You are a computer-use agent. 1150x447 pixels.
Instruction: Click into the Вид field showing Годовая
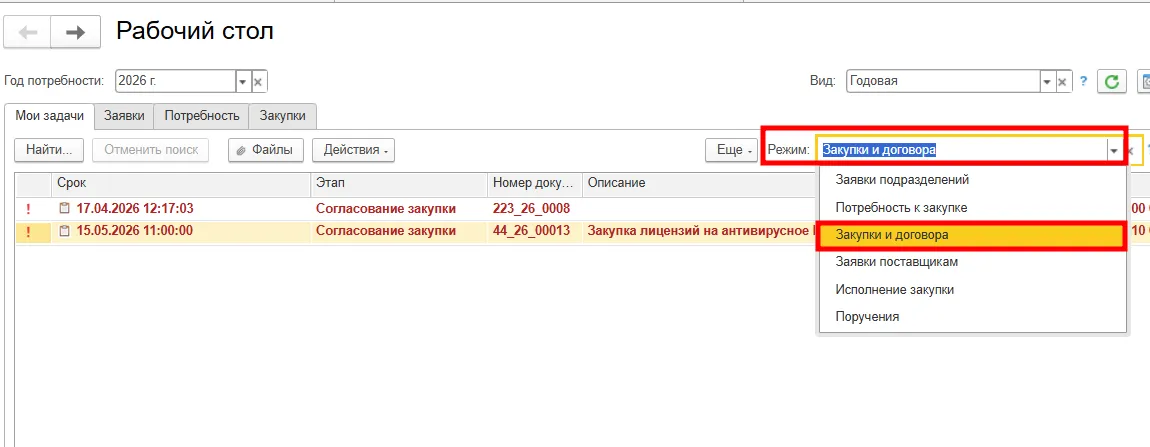tap(943, 81)
